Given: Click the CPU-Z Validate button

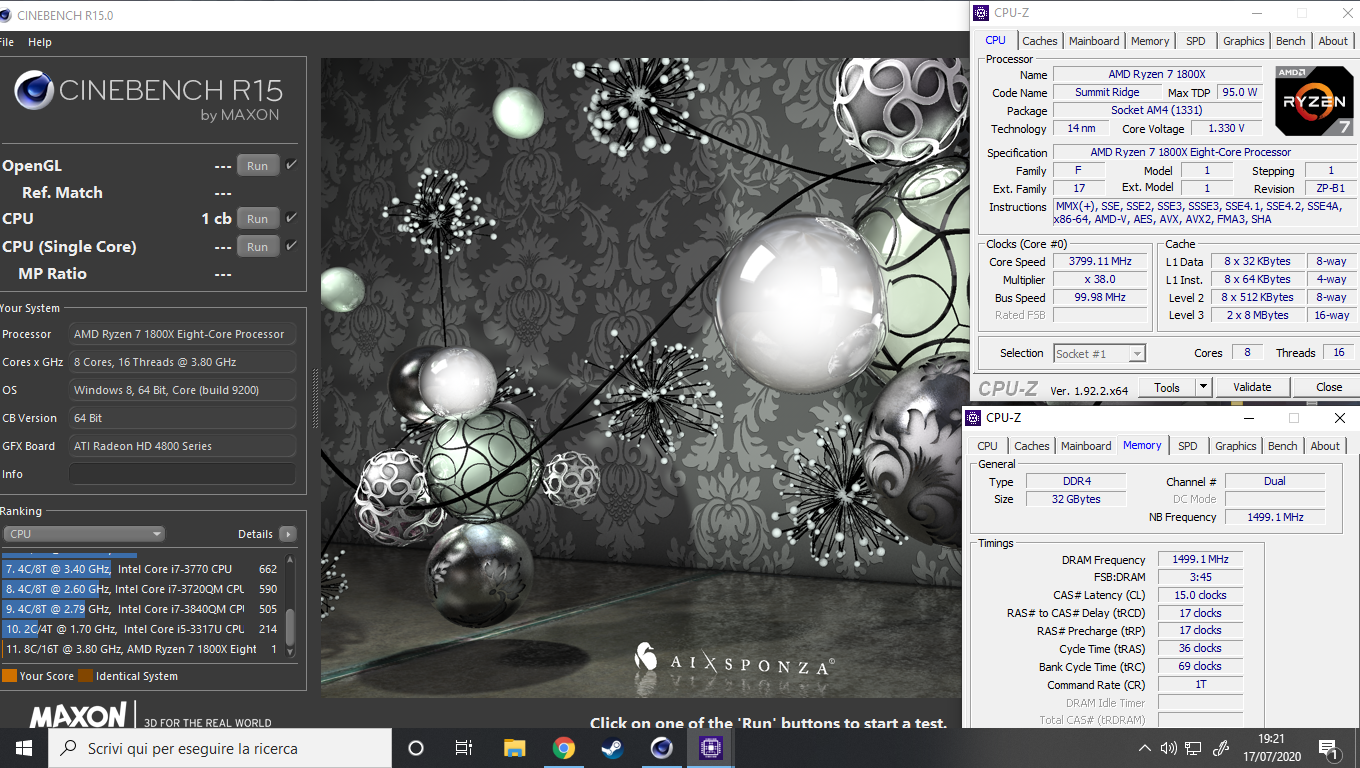Looking at the screenshot, I should click(1252, 387).
